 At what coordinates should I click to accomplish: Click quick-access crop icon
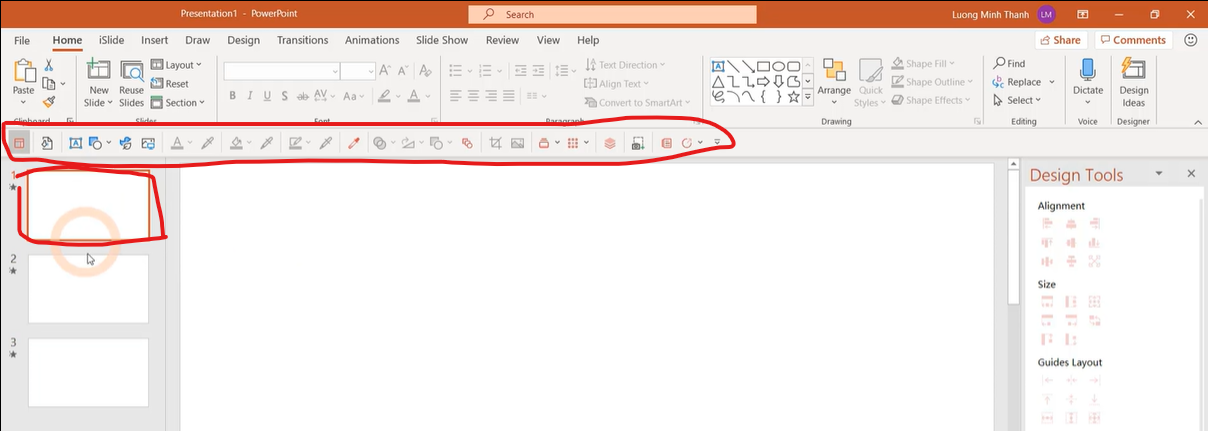[495, 143]
